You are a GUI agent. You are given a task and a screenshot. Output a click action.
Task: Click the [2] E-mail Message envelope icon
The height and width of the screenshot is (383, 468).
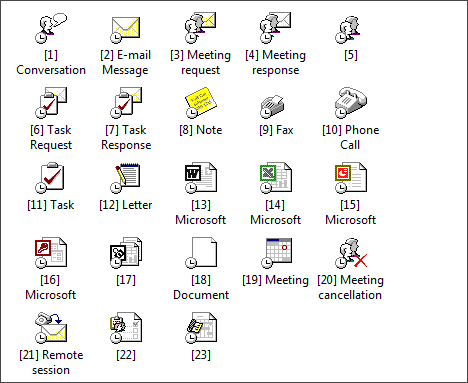coord(126,30)
